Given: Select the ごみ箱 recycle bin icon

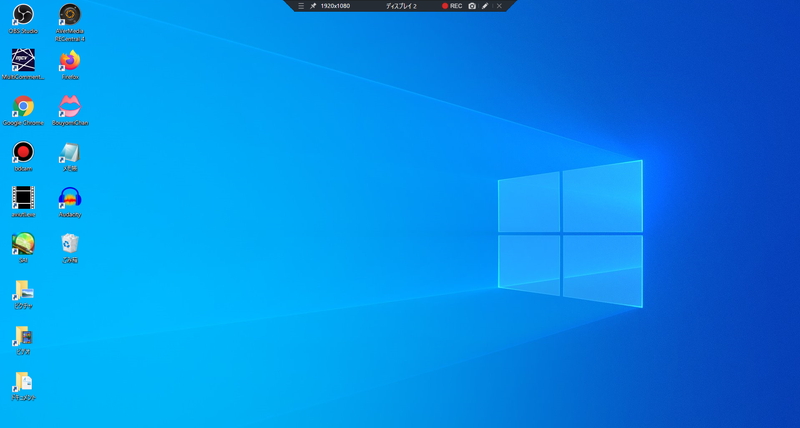Looking at the screenshot, I should tap(70, 248).
